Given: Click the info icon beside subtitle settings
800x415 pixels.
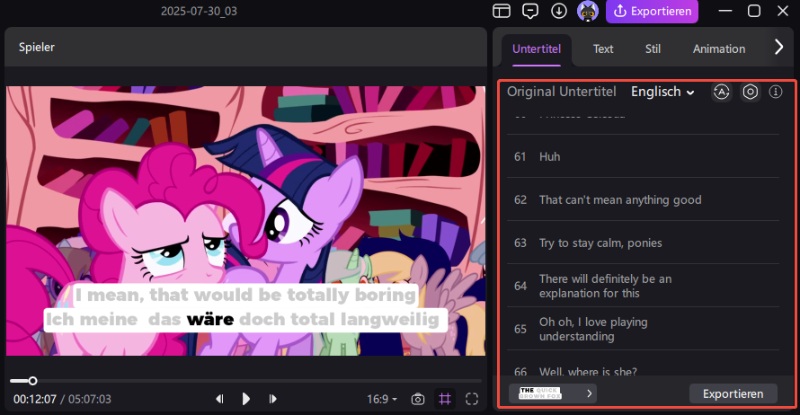Looking at the screenshot, I should point(775,92).
